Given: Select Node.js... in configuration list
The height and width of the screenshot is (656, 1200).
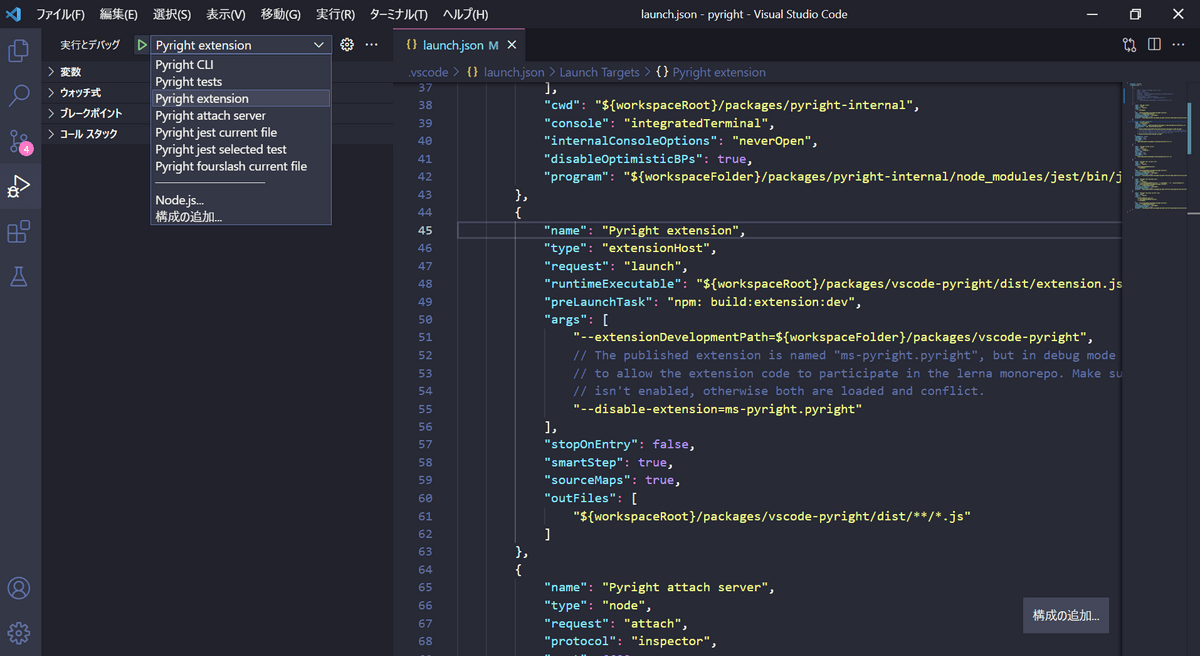Looking at the screenshot, I should click(241, 200).
